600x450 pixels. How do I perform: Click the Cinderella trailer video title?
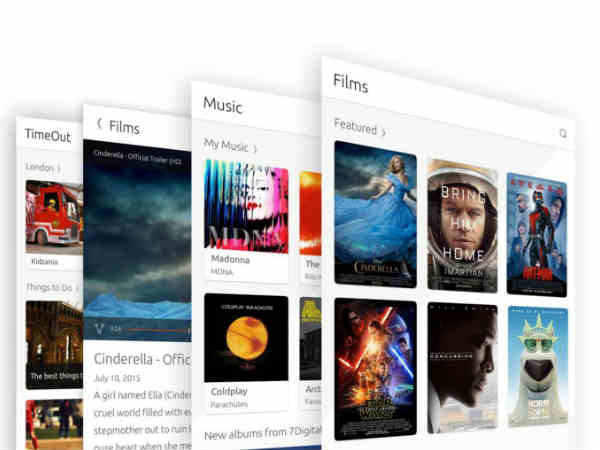click(140, 358)
